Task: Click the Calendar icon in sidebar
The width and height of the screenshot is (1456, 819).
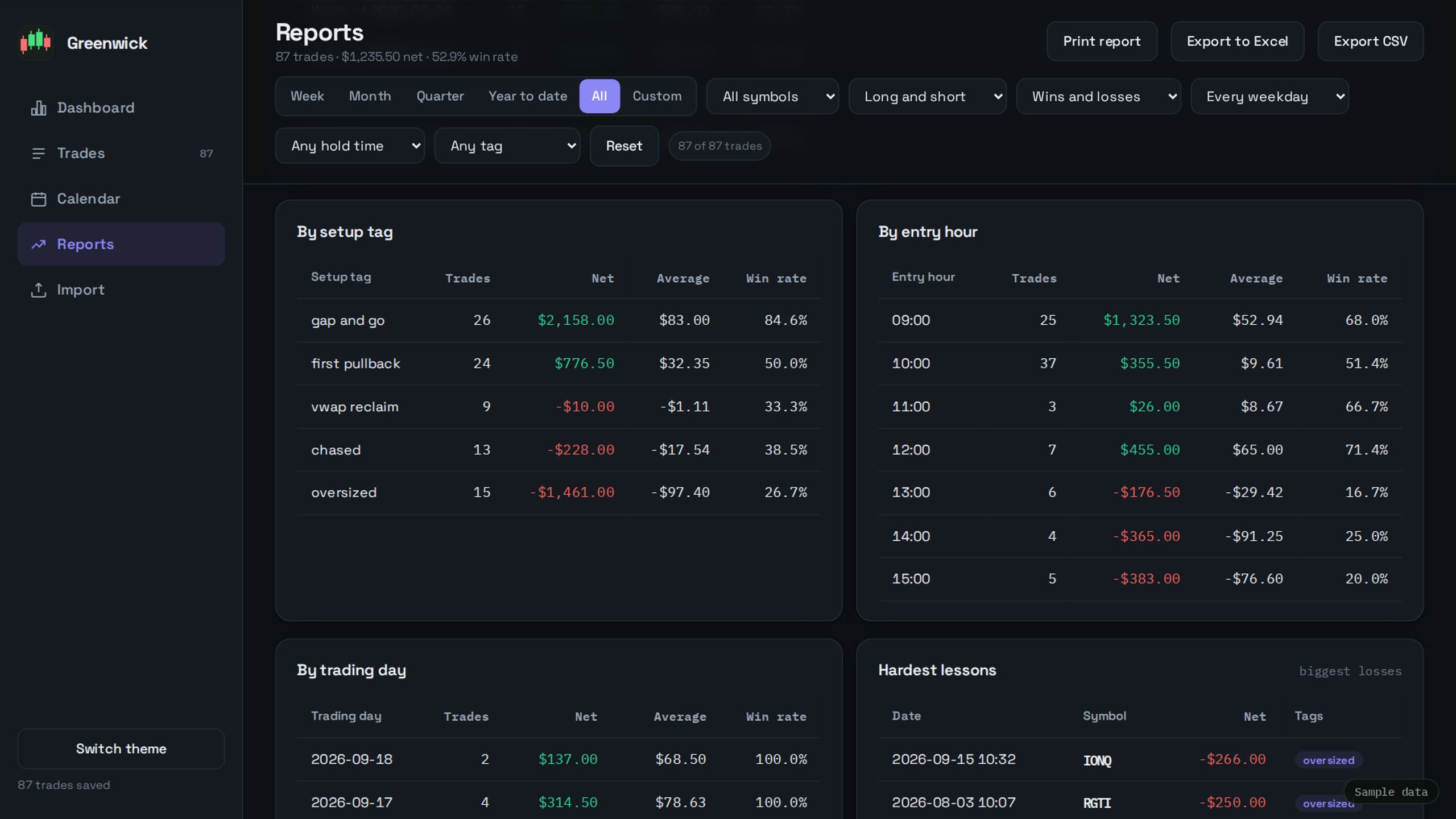Action: (x=38, y=199)
